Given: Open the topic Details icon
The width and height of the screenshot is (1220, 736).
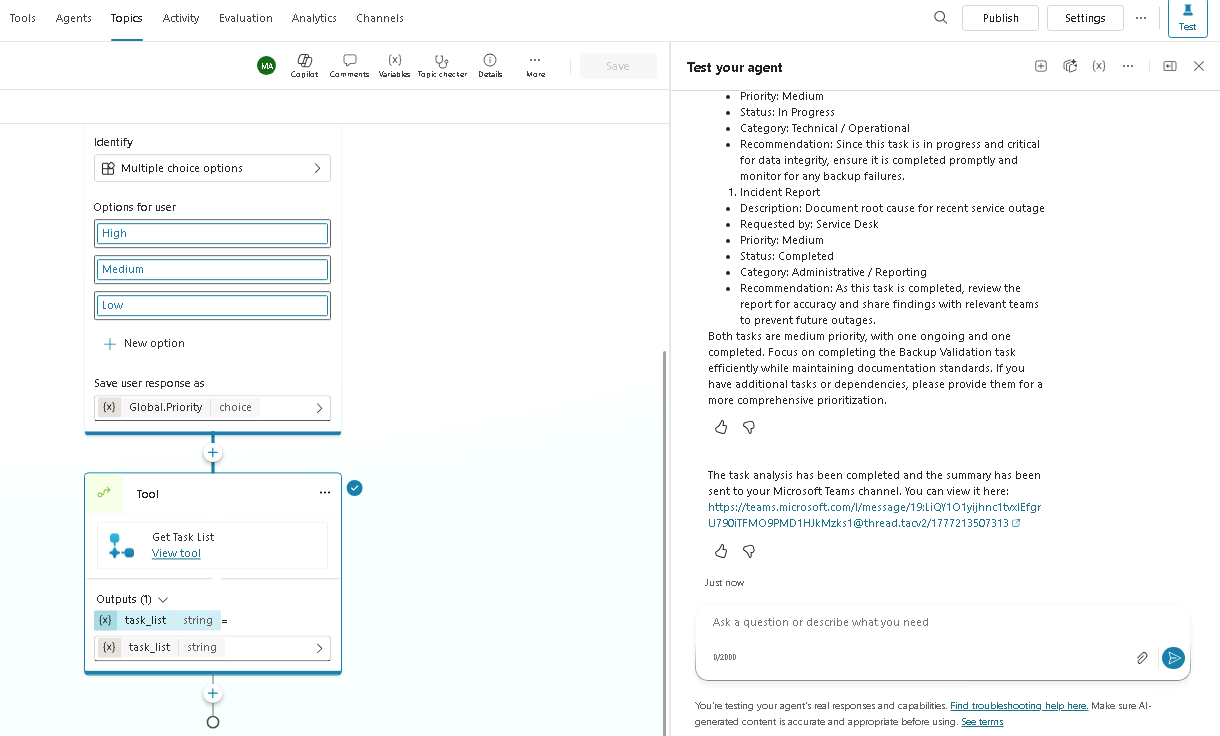Looking at the screenshot, I should [490, 66].
